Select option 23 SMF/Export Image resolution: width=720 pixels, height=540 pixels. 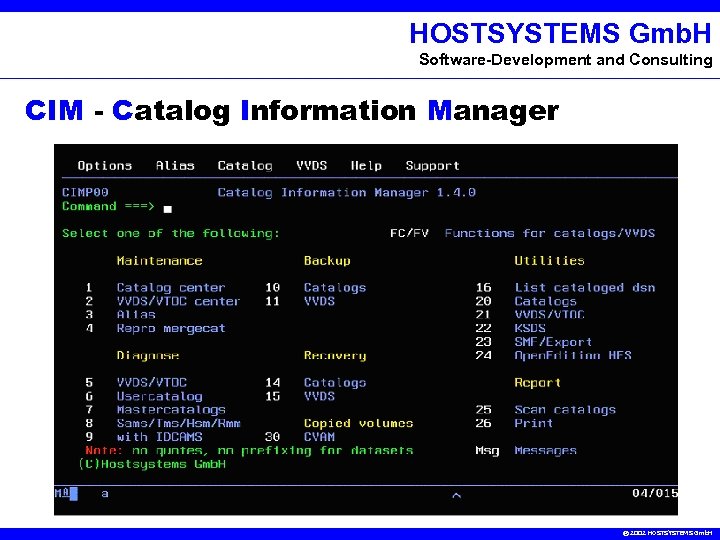(x=534, y=342)
